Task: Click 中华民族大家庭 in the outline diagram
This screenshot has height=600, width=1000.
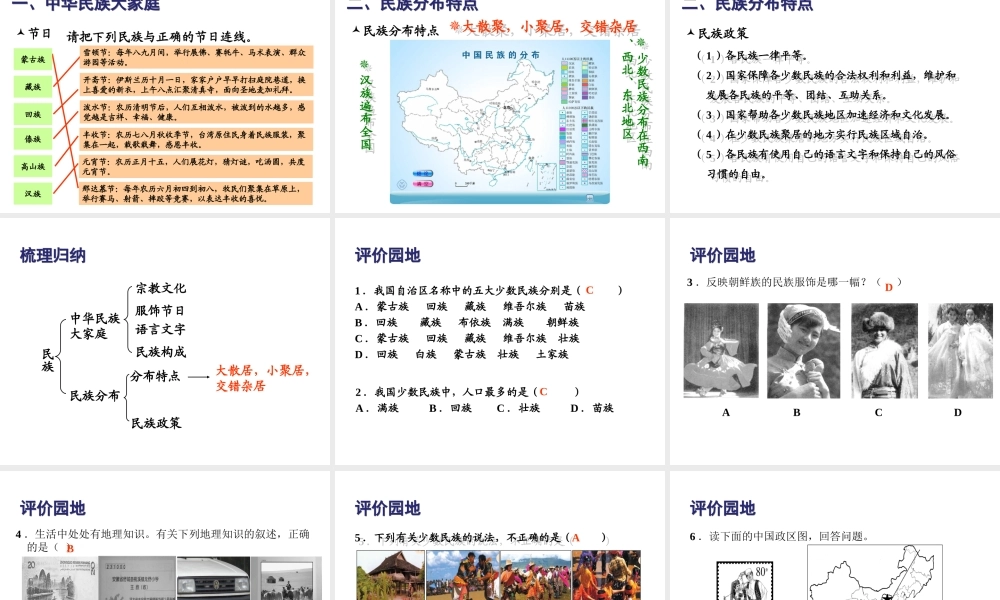Action: (x=95, y=326)
